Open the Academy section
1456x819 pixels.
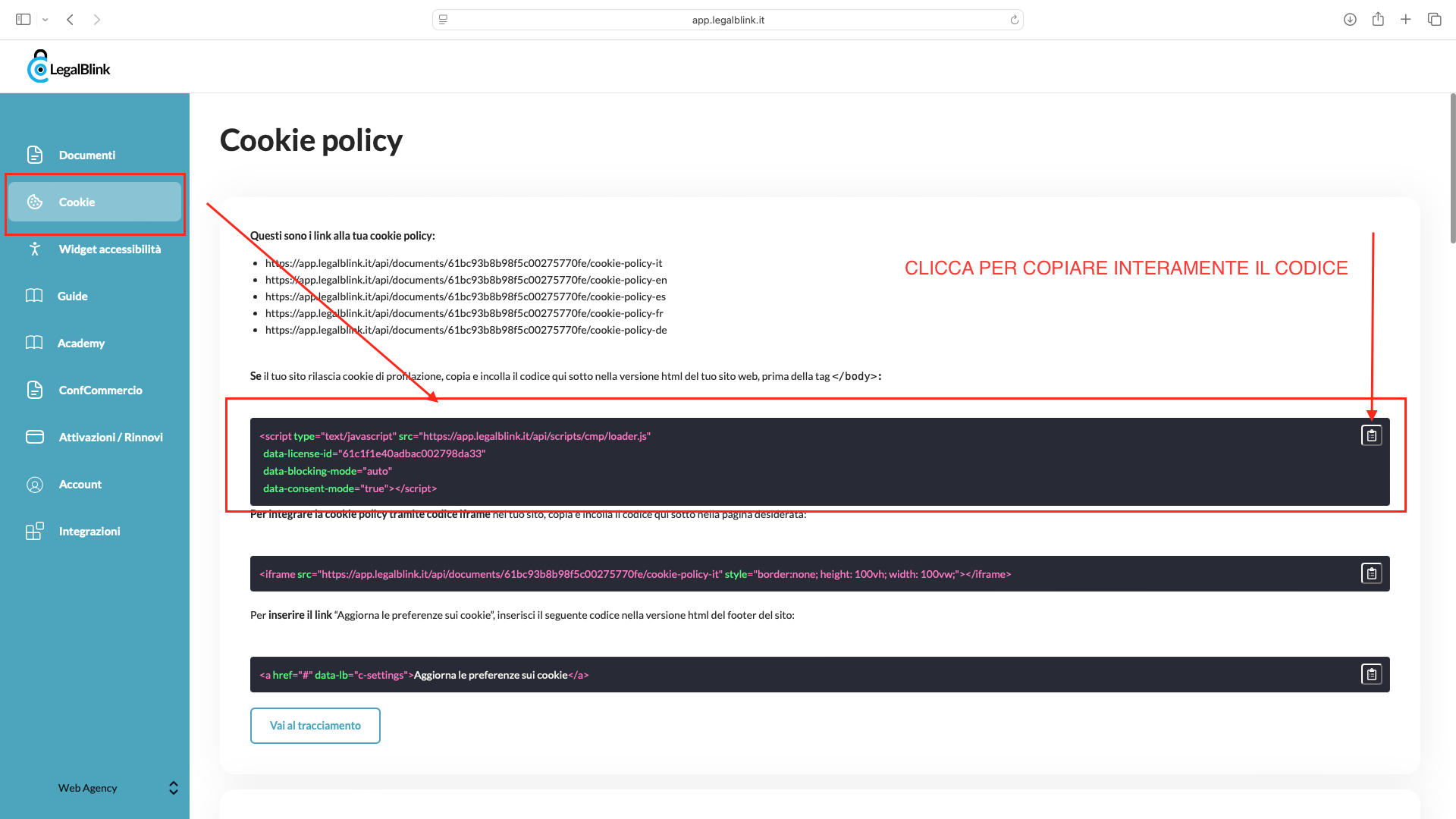pos(95,343)
